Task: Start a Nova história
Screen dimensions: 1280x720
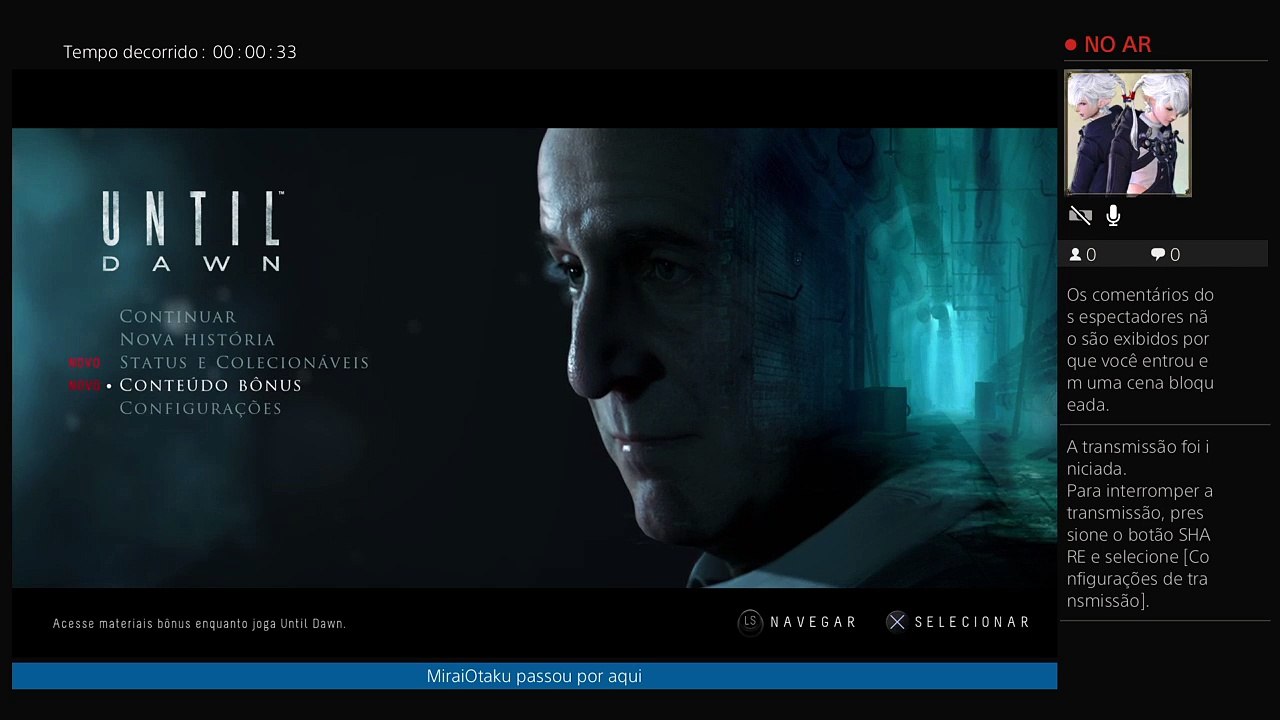Action: (x=197, y=340)
